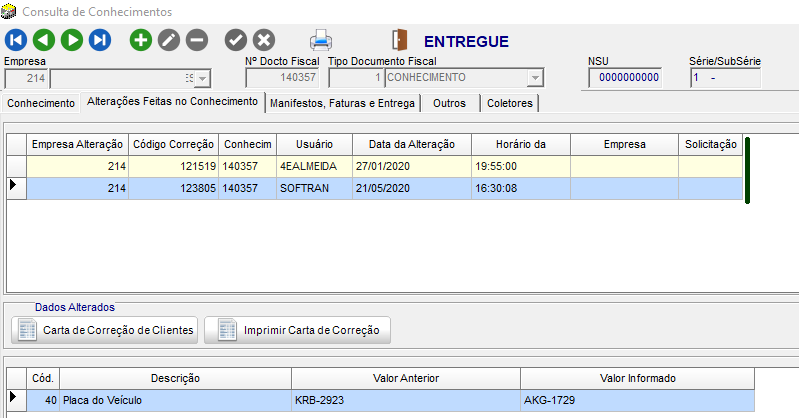Image resolution: width=799 pixels, height=418 pixels.
Task: Click Valor Anterior column header
Action: coord(406,378)
